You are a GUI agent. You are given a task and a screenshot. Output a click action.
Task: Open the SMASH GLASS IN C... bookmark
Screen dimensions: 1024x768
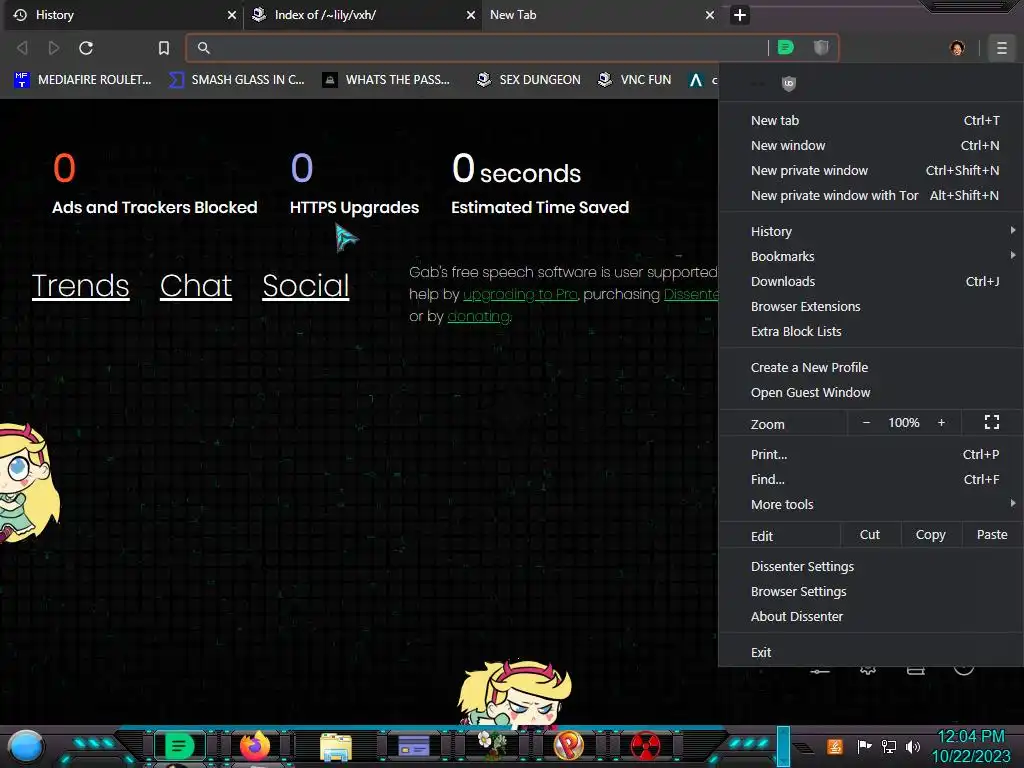[x=236, y=80]
